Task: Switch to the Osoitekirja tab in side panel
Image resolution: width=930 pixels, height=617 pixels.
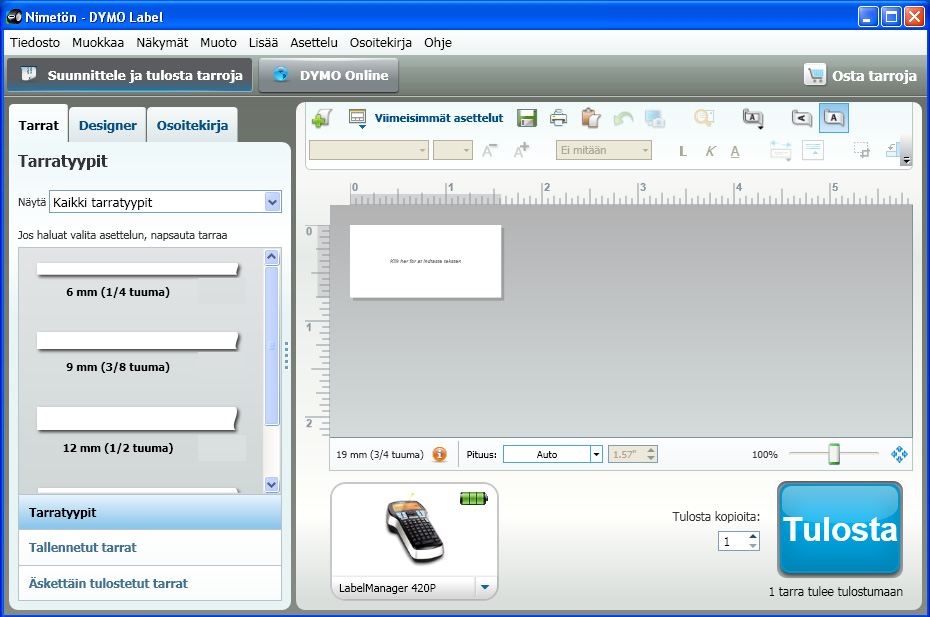Action: click(x=192, y=125)
